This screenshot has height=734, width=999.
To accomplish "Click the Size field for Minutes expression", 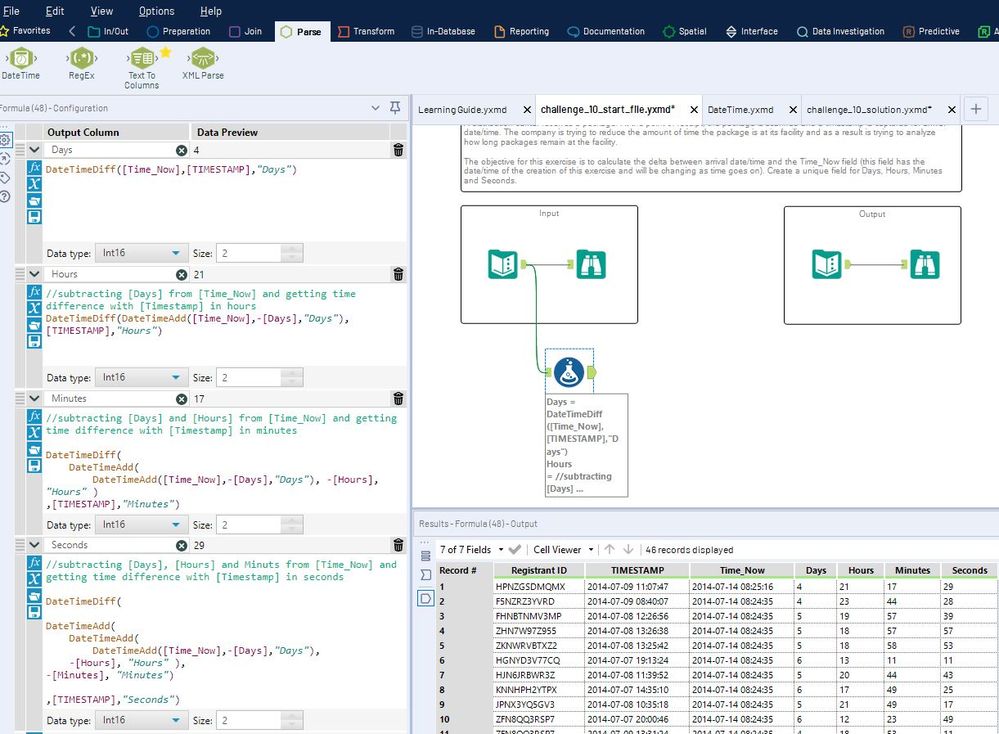I will pyautogui.click(x=247, y=524).
